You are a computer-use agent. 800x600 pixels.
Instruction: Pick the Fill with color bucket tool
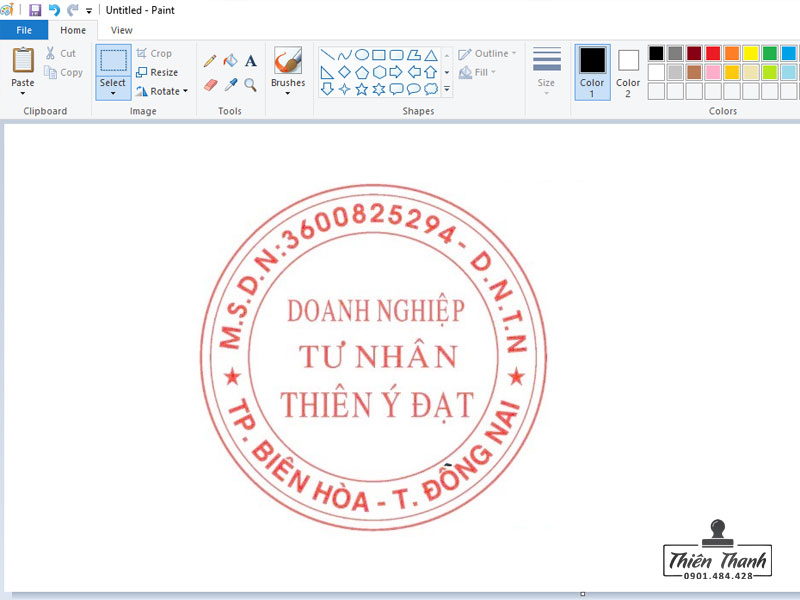click(x=229, y=60)
